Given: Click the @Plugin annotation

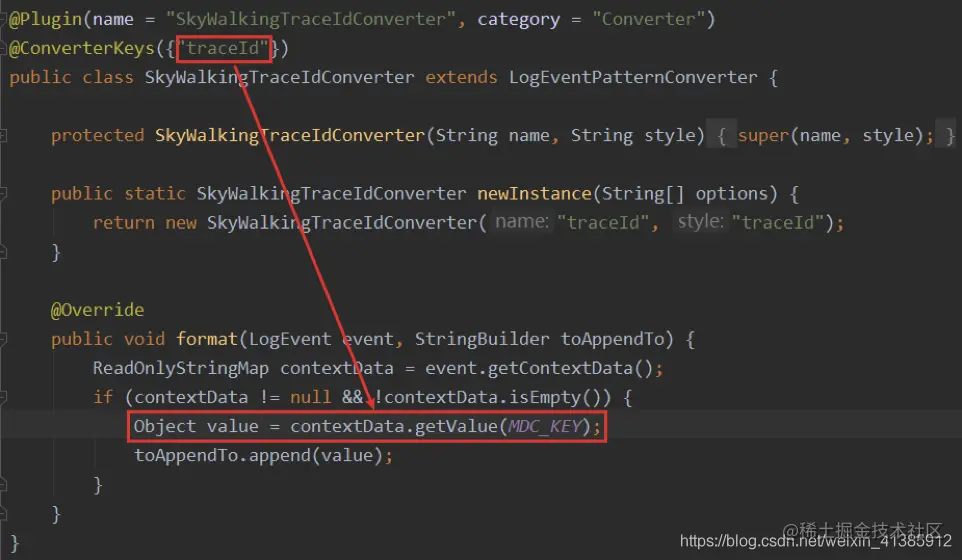Looking at the screenshot, I should coord(46,20).
